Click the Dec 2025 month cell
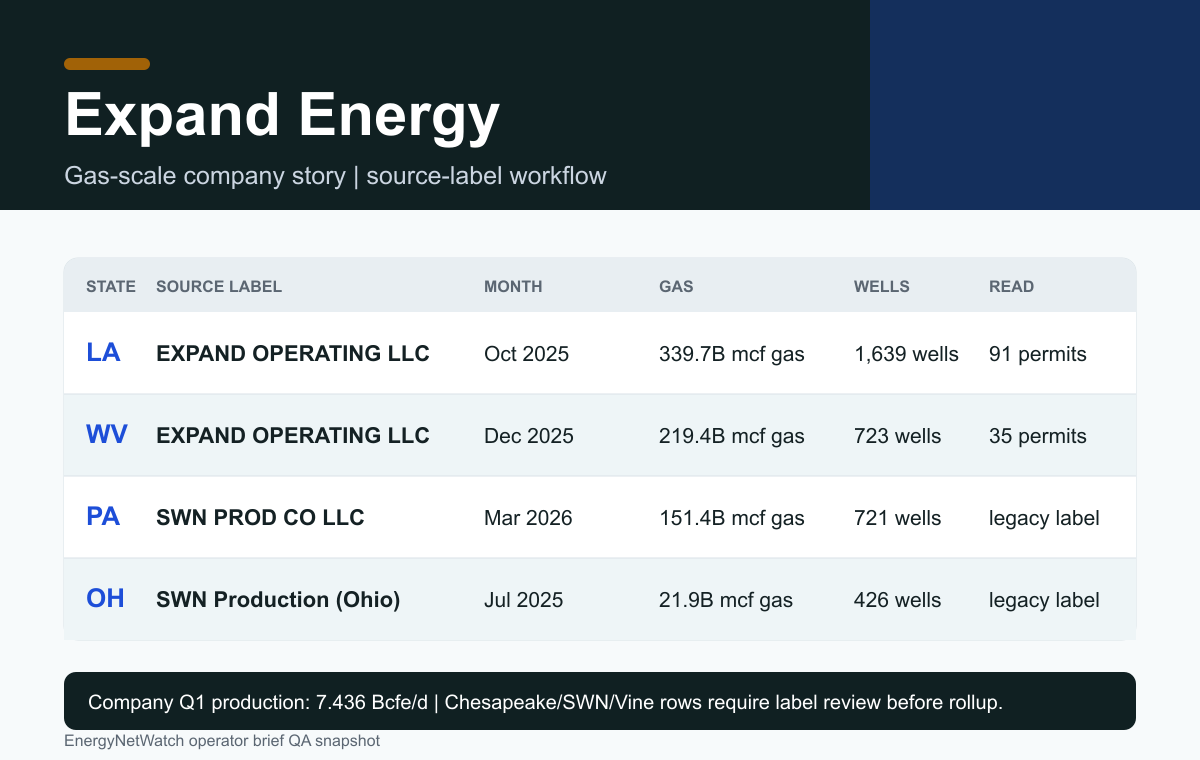Viewport: 1200px width, 760px height. coord(529,436)
